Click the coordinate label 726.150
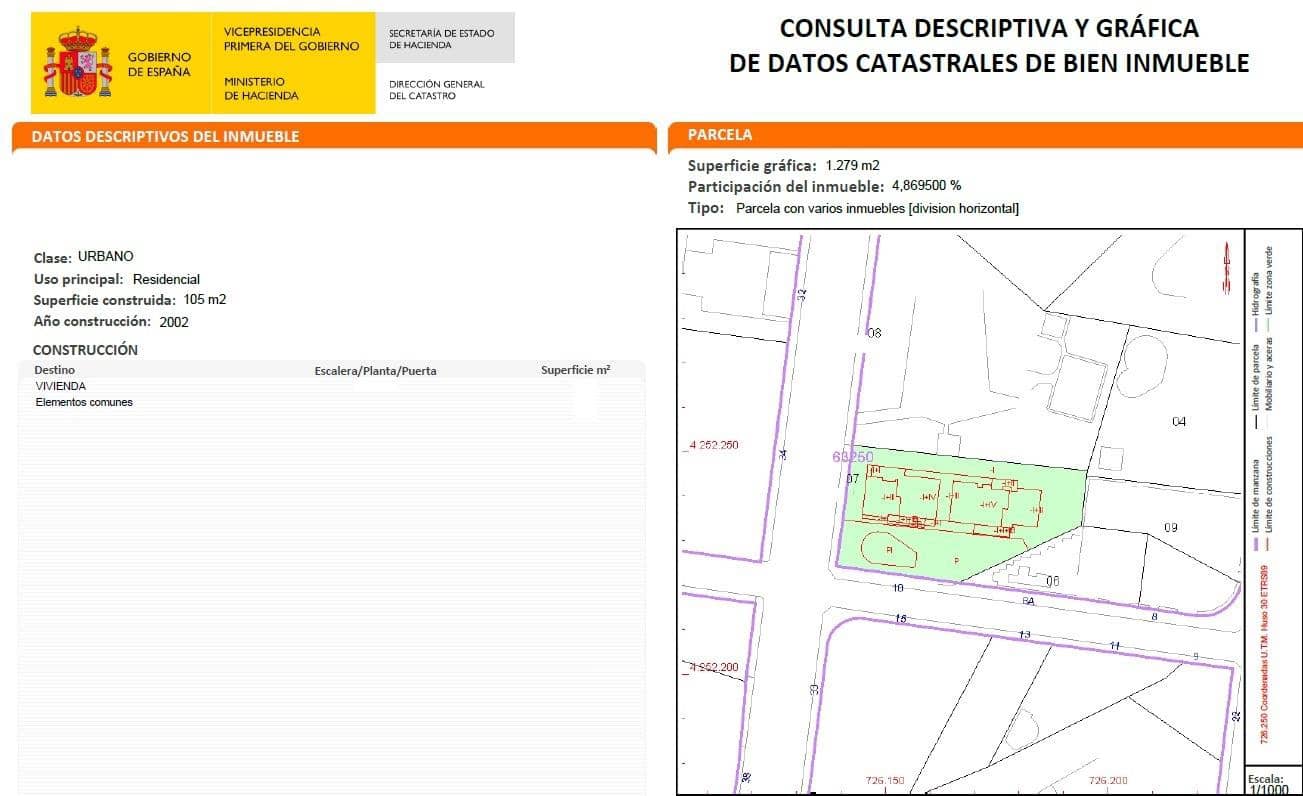 pyautogui.click(x=885, y=779)
